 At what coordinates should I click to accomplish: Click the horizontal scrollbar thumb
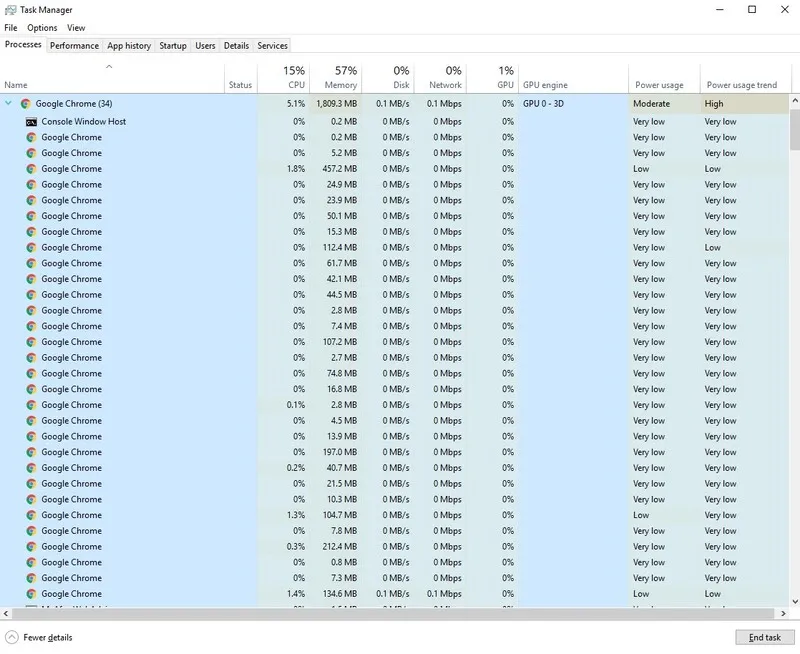392,613
